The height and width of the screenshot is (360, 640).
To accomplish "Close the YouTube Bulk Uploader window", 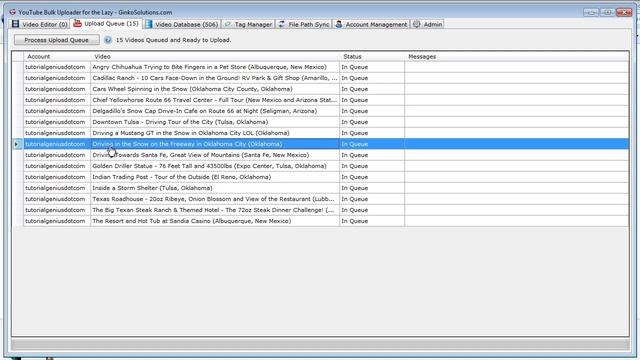I will [624, 12].
